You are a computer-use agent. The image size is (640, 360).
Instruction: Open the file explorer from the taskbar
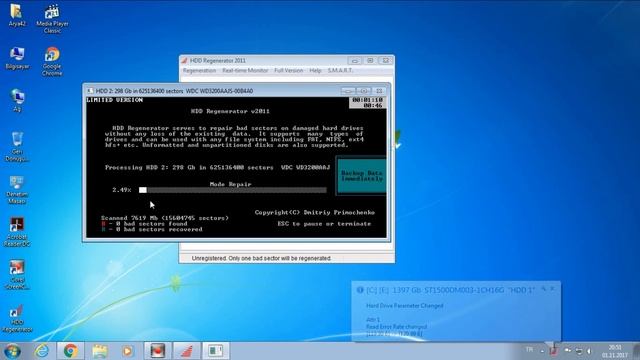pos(100,351)
